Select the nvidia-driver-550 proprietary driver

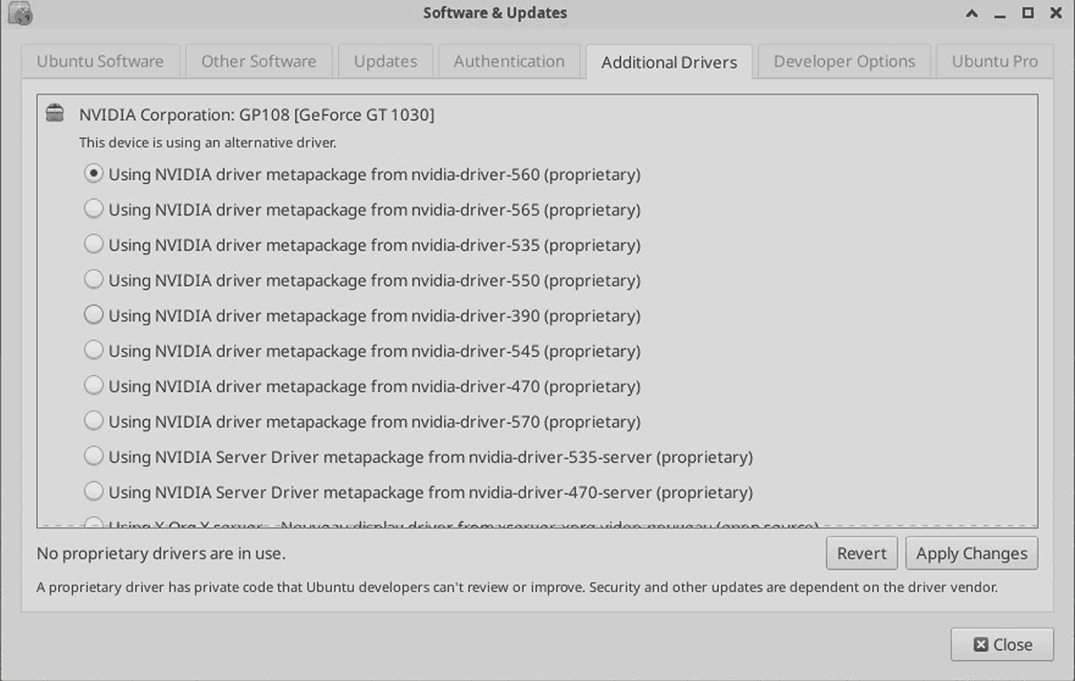point(93,279)
